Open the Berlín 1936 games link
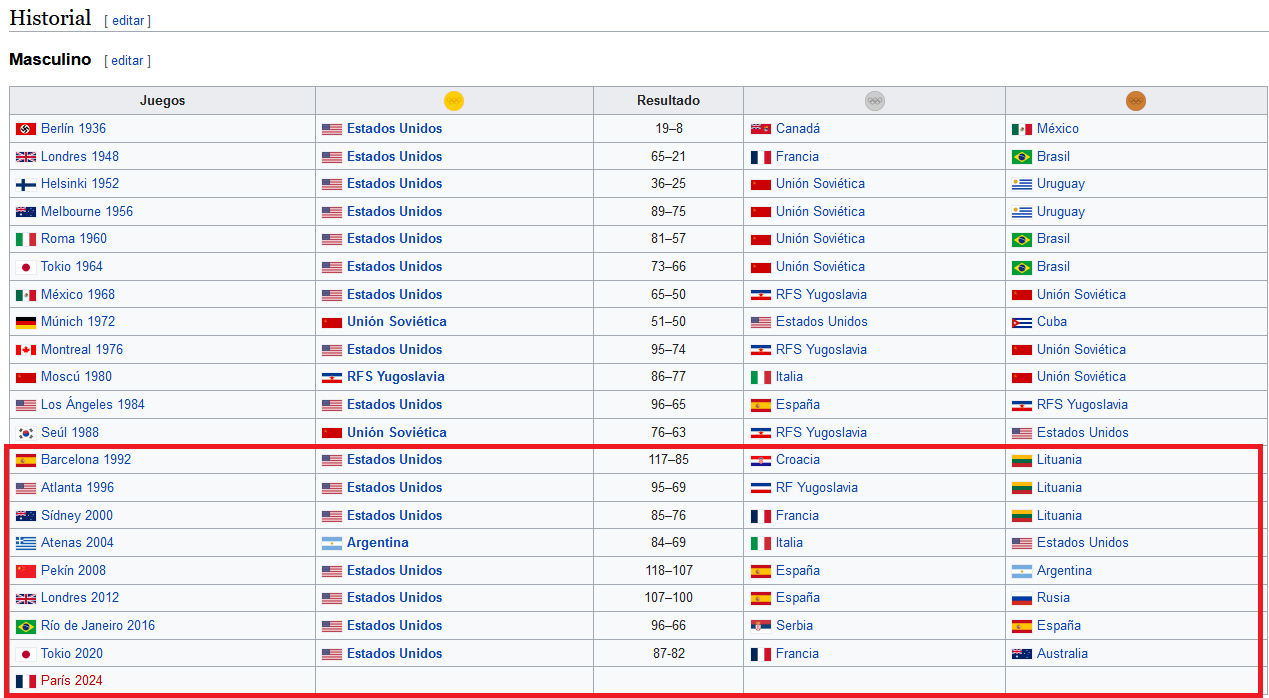1269x698 pixels. [x=73, y=129]
